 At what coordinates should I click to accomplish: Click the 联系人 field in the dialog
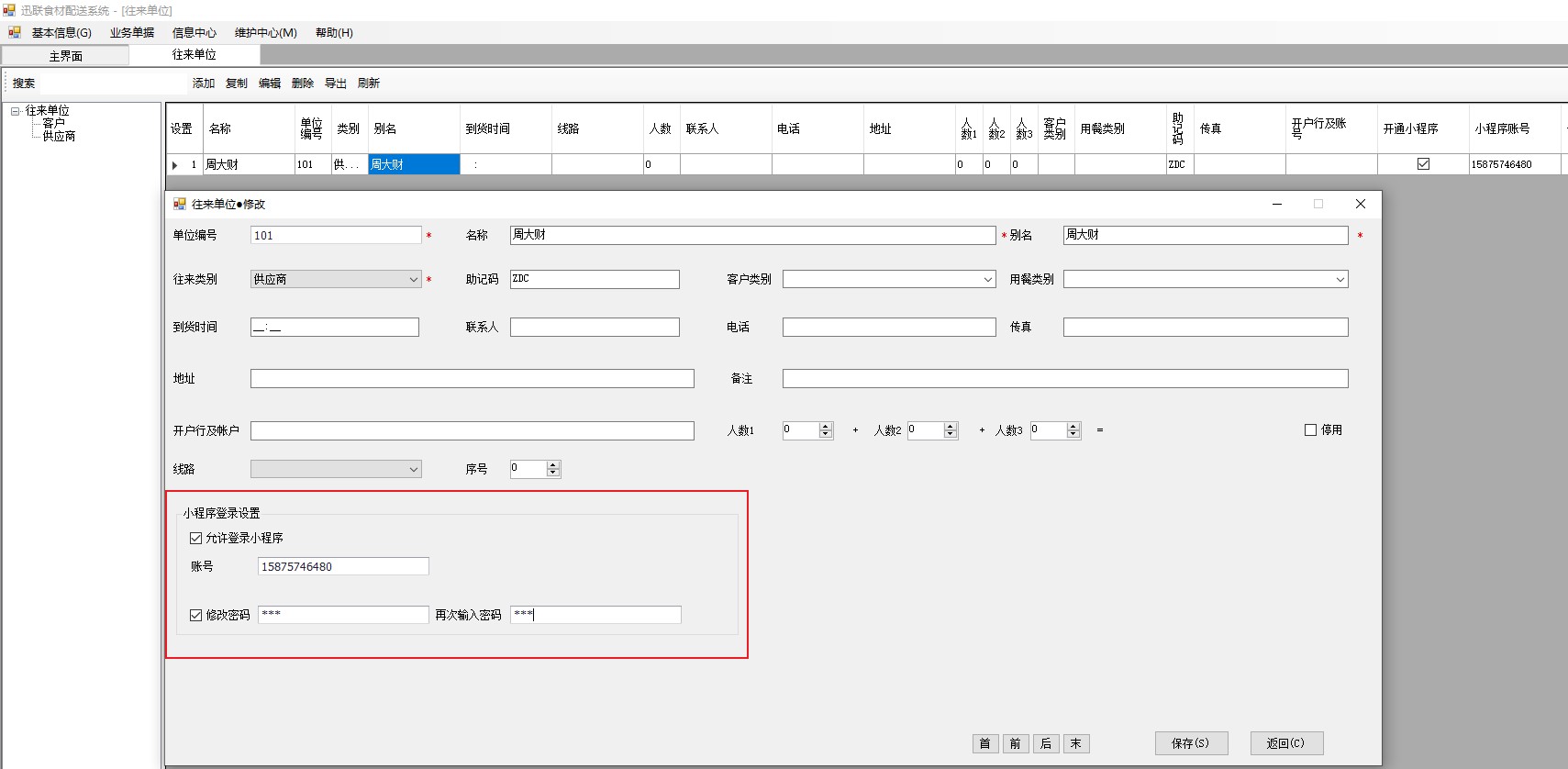595,327
